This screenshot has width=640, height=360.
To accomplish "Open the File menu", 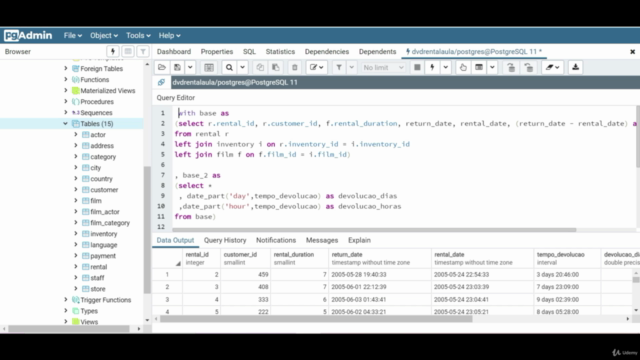I will 73,36.
